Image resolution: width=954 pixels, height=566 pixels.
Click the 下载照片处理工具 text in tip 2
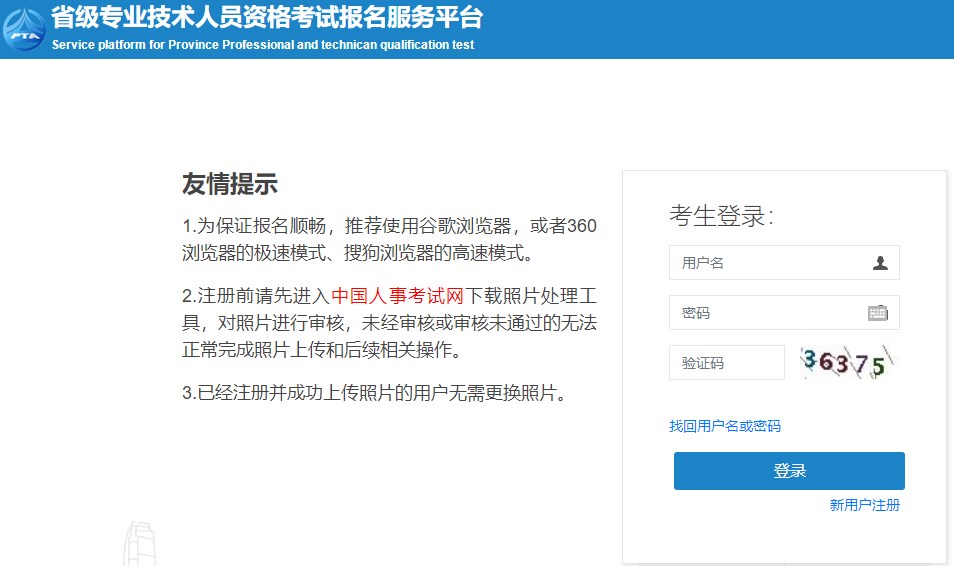[x=530, y=296]
